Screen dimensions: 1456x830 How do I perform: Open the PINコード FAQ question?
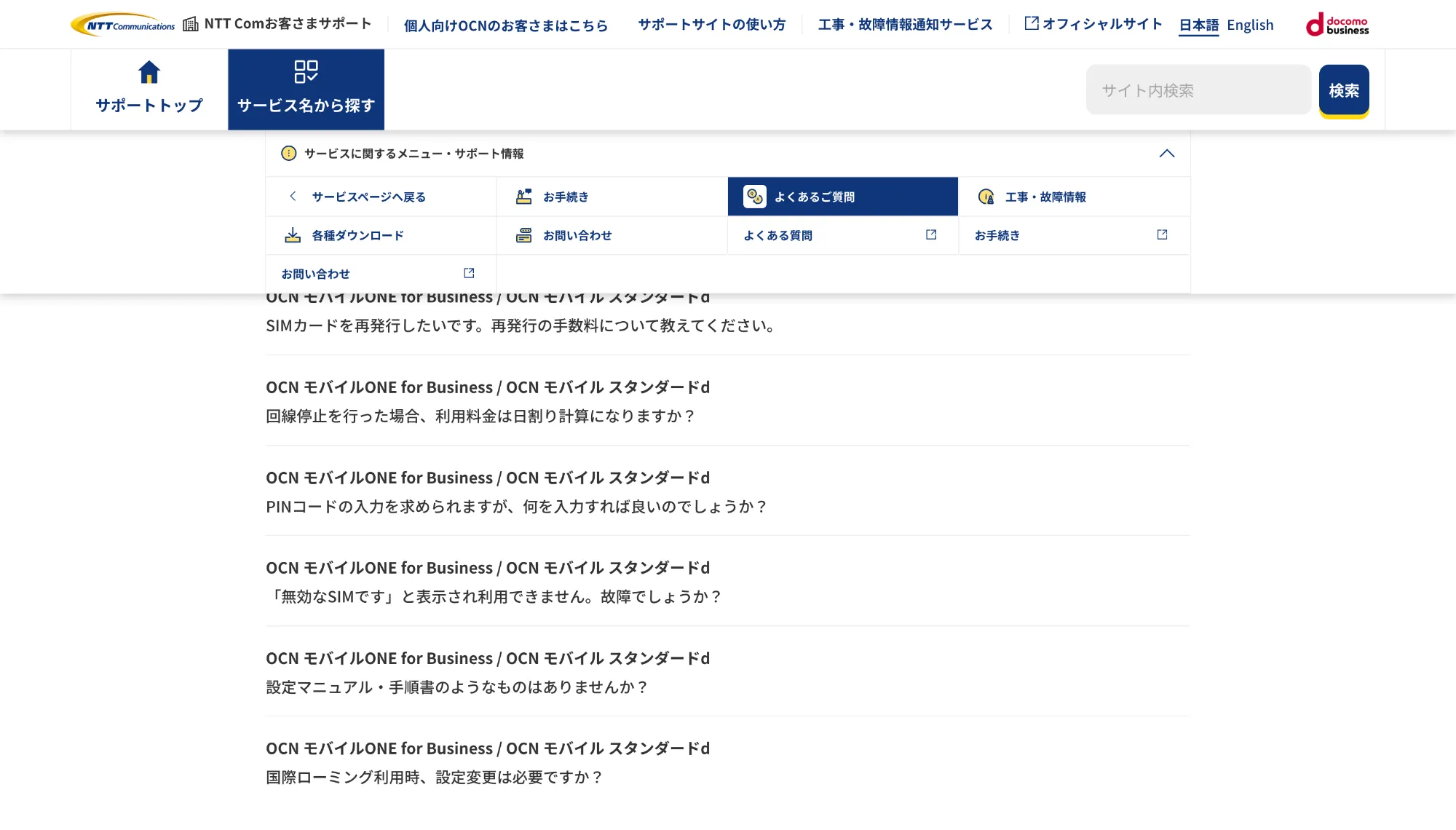[516, 507]
